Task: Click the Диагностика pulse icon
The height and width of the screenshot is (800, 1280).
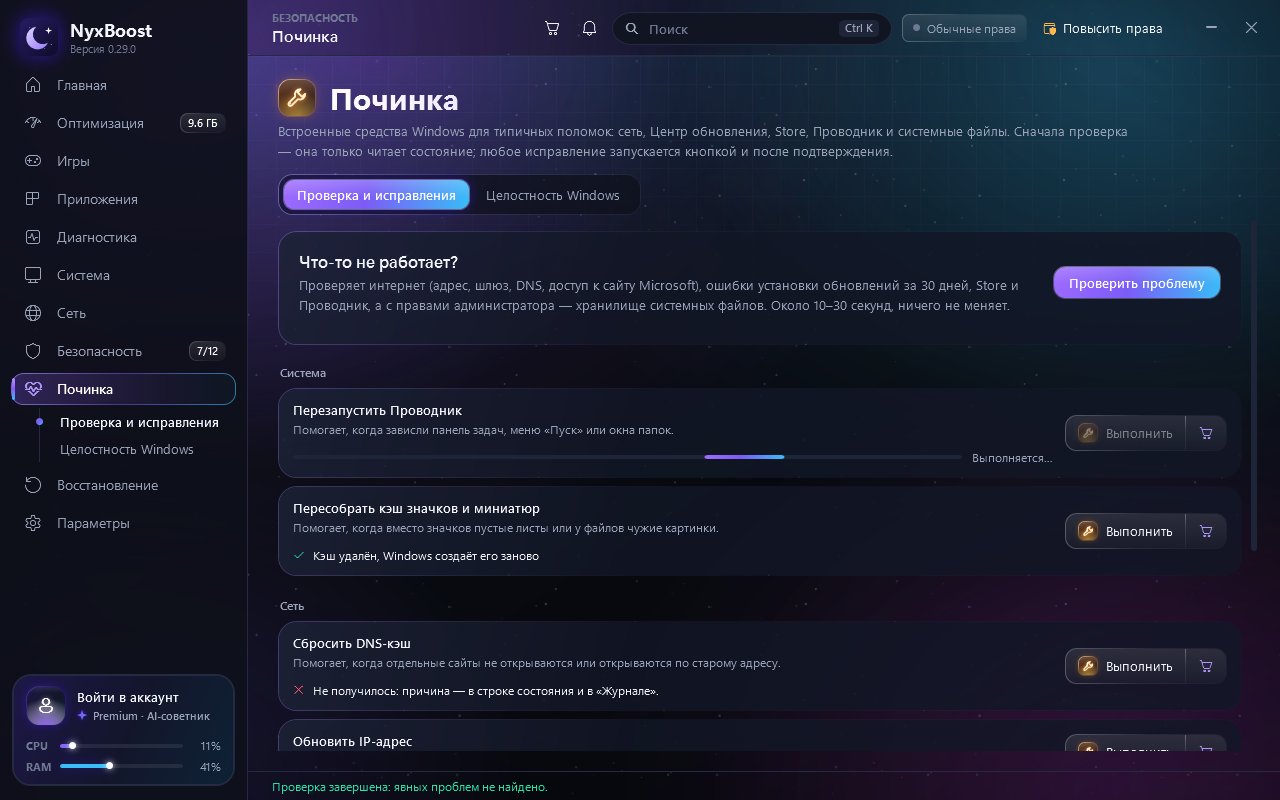Action: pos(34,237)
